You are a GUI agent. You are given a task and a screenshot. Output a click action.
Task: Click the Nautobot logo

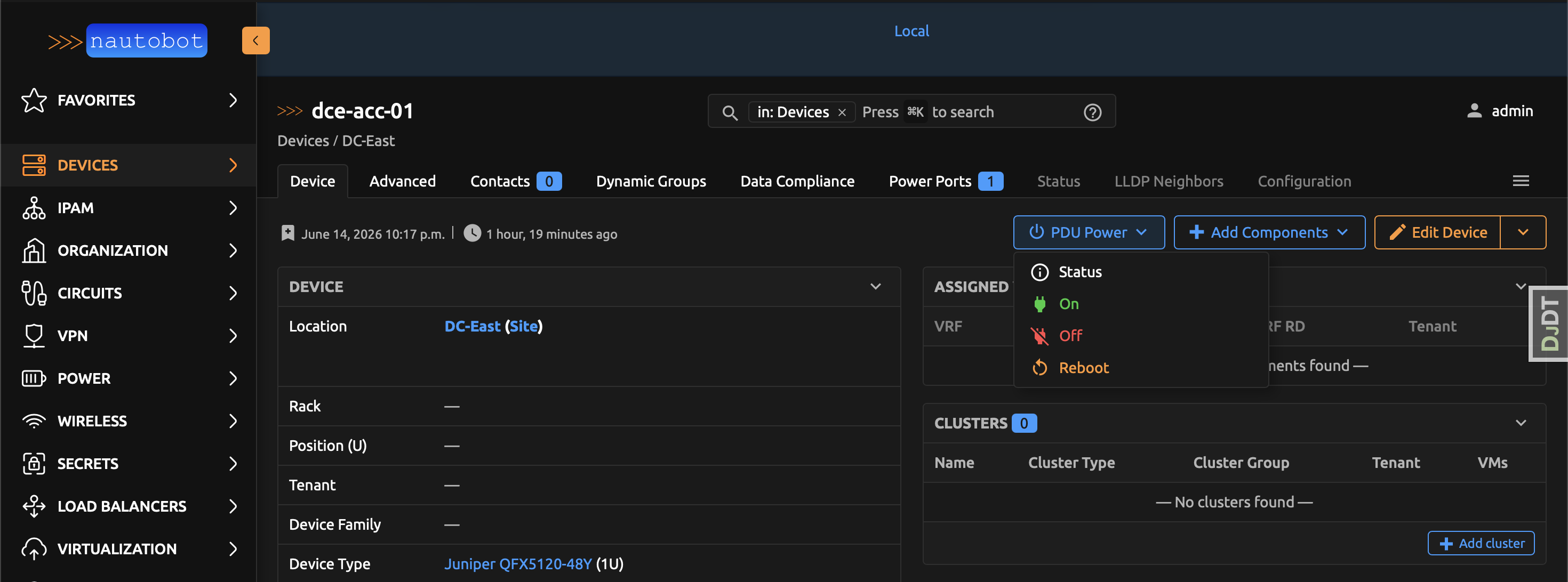coord(128,41)
